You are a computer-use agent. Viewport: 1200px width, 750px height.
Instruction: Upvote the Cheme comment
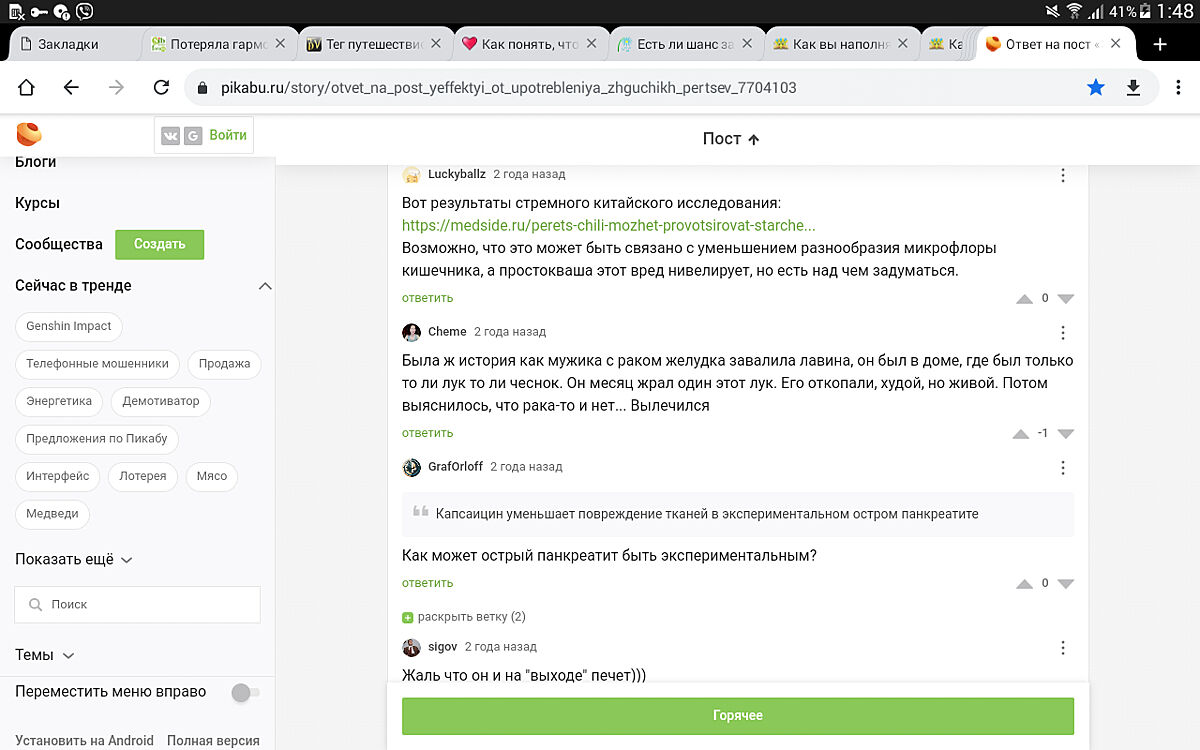(x=1021, y=434)
